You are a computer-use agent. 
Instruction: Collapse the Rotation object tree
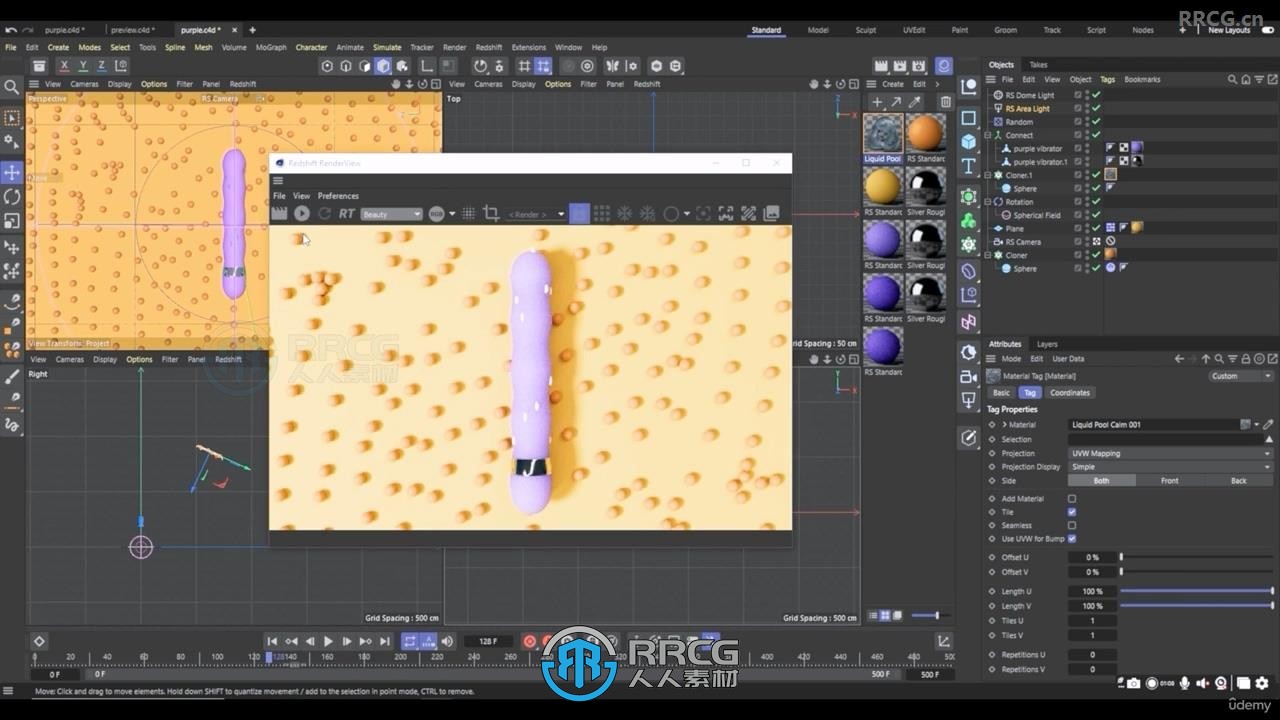pos(987,202)
